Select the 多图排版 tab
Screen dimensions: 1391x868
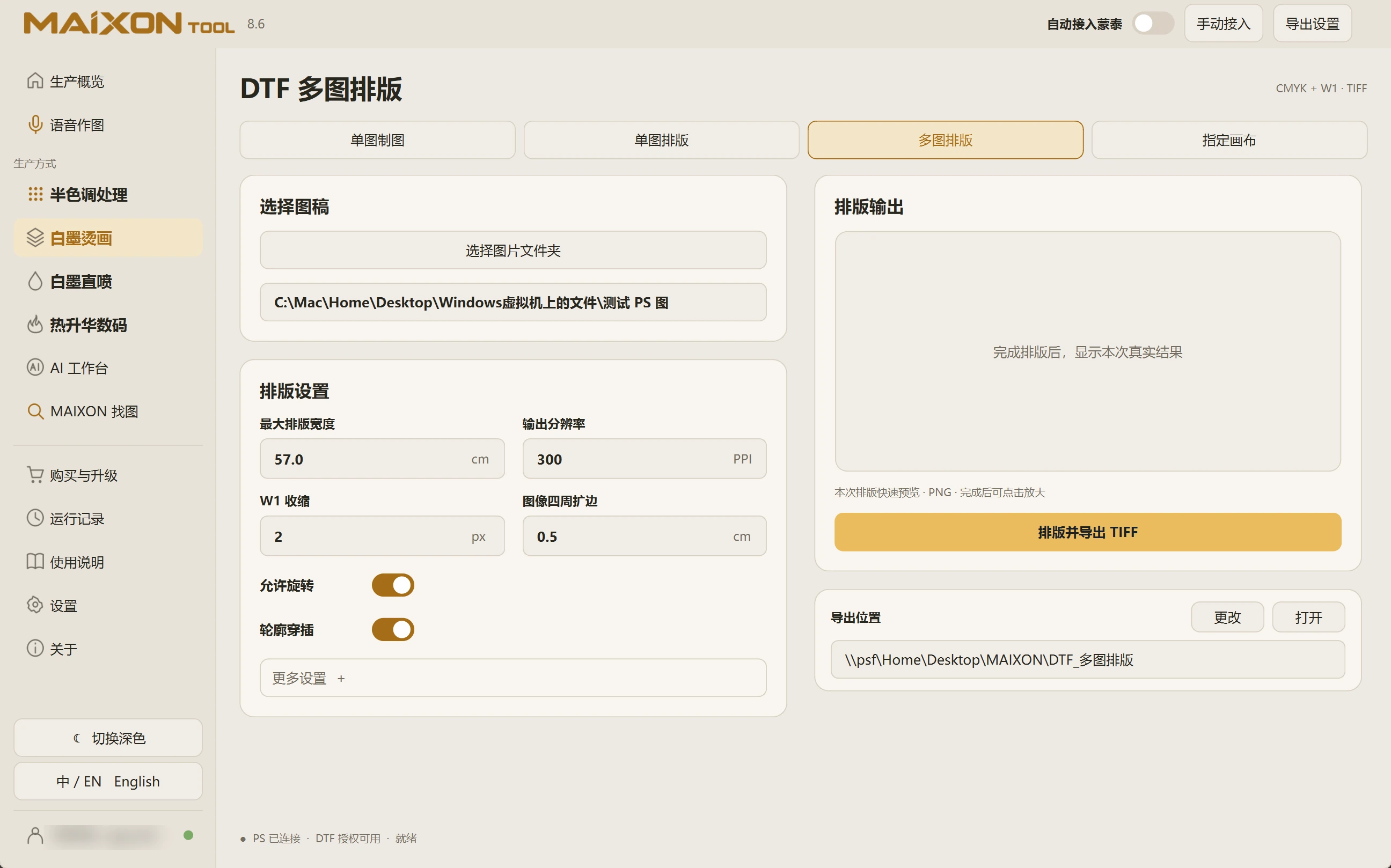(946, 140)
